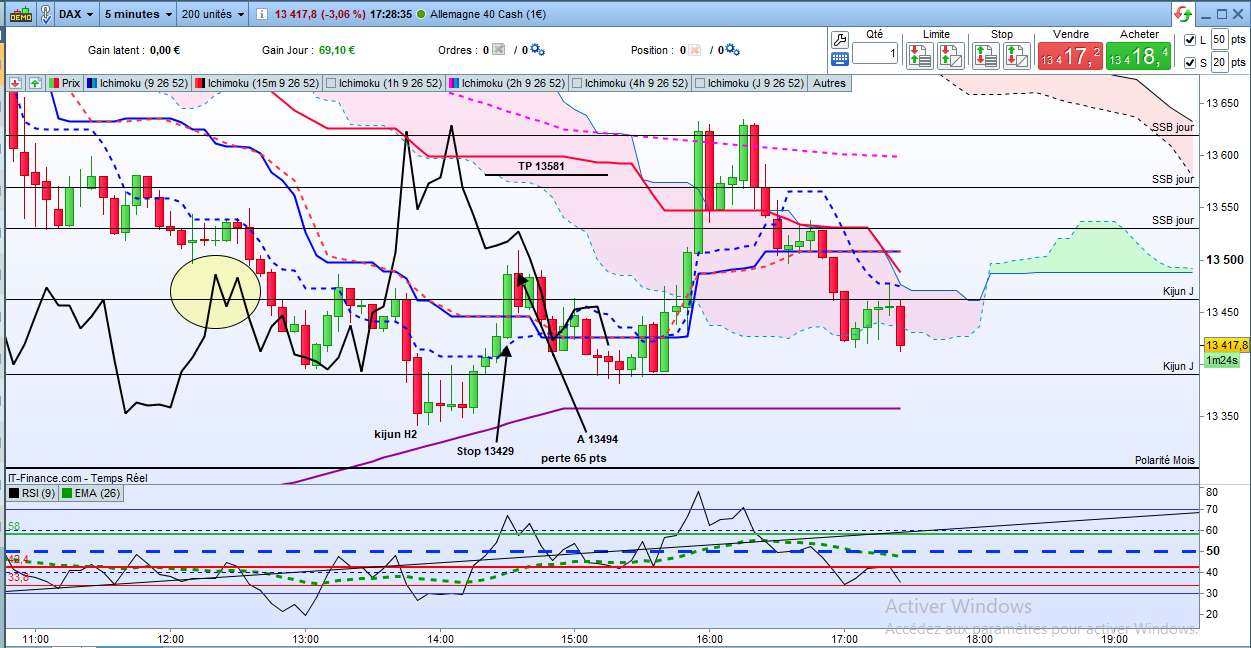Open trading settings with the wrench icon
This screenshot has height=648, width=1251.
[840, 40]
